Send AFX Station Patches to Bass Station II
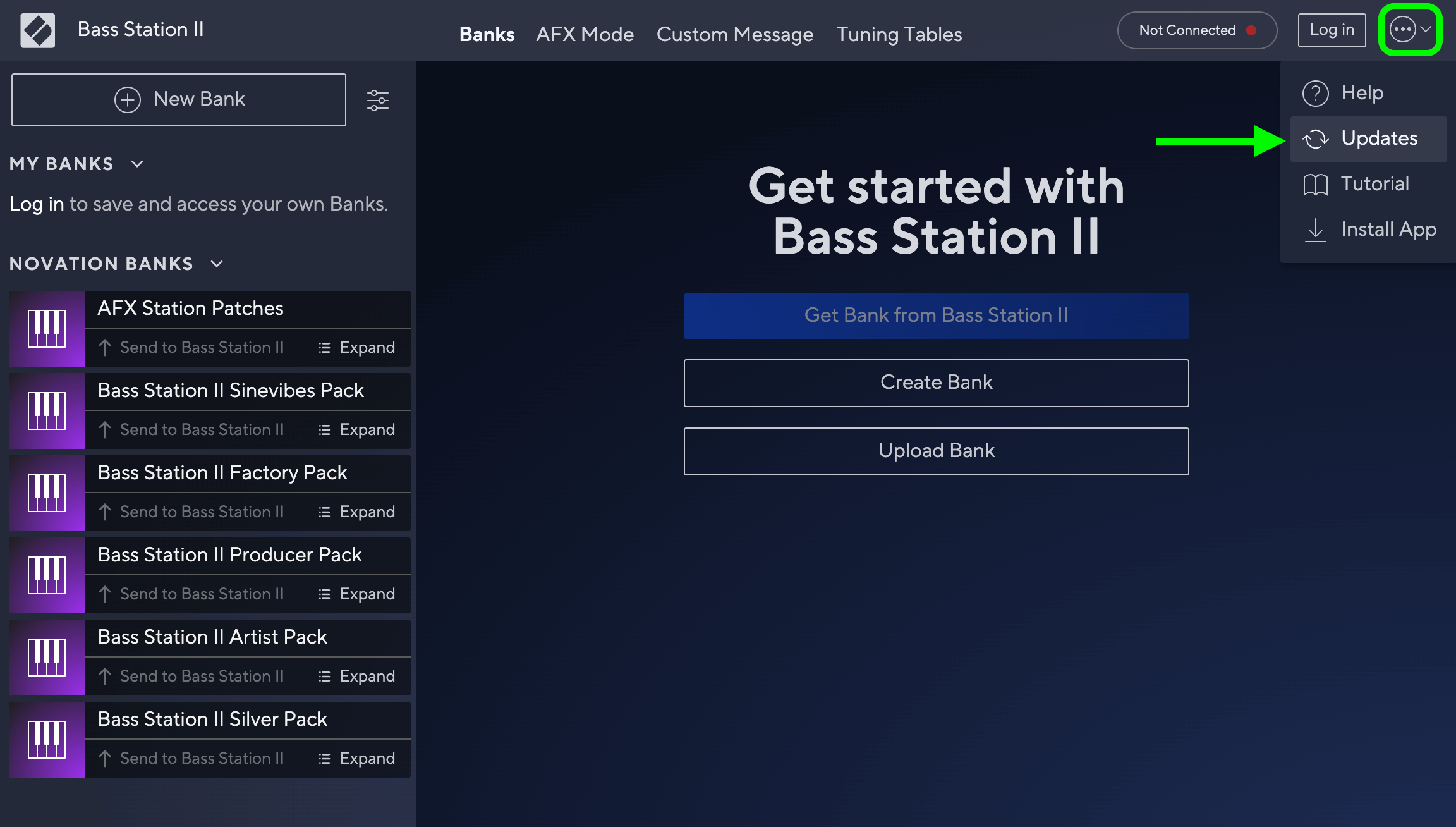 (191, 347)
